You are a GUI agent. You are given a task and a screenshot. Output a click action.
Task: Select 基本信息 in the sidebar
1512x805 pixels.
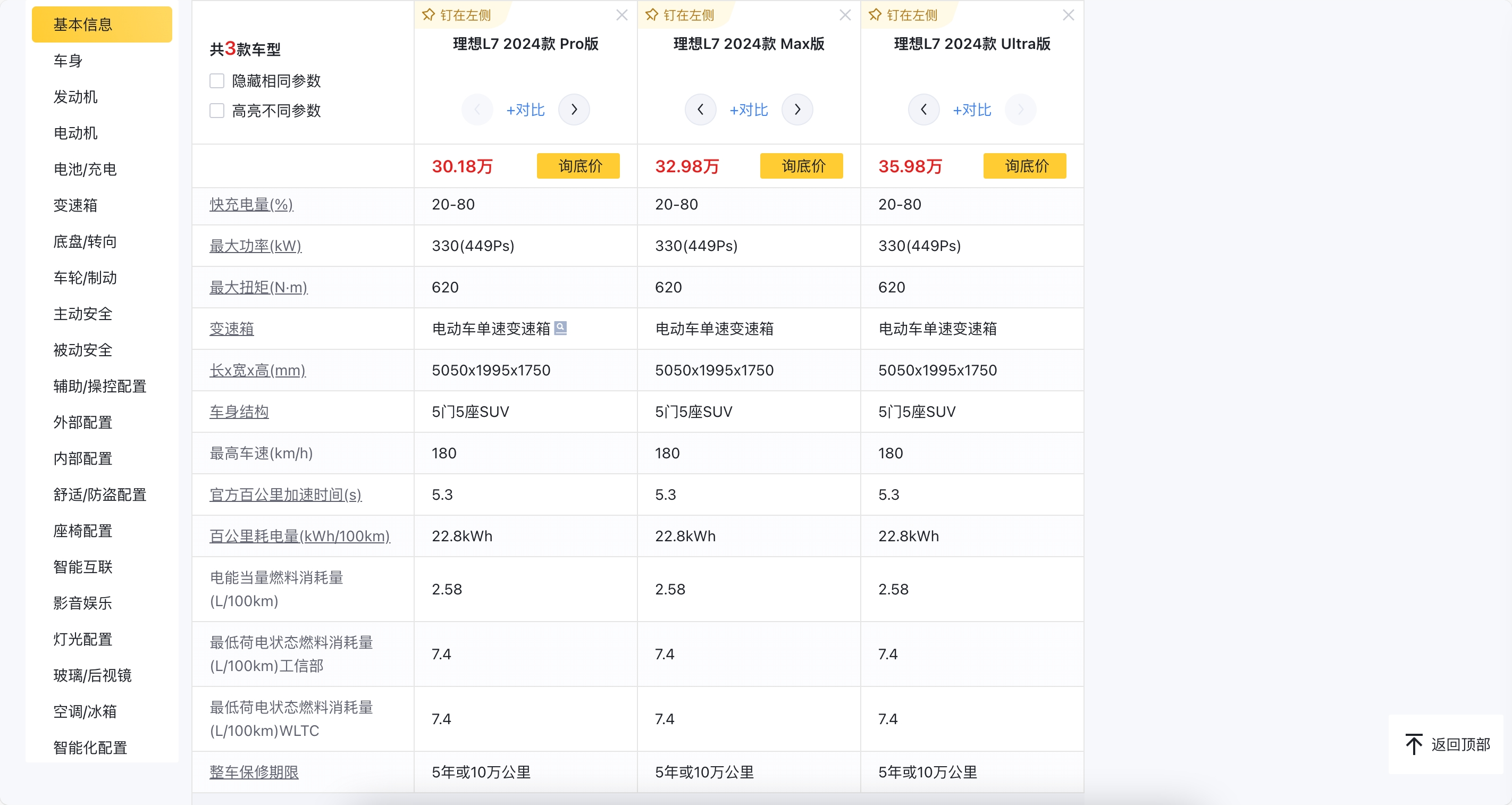pos(102,24)
